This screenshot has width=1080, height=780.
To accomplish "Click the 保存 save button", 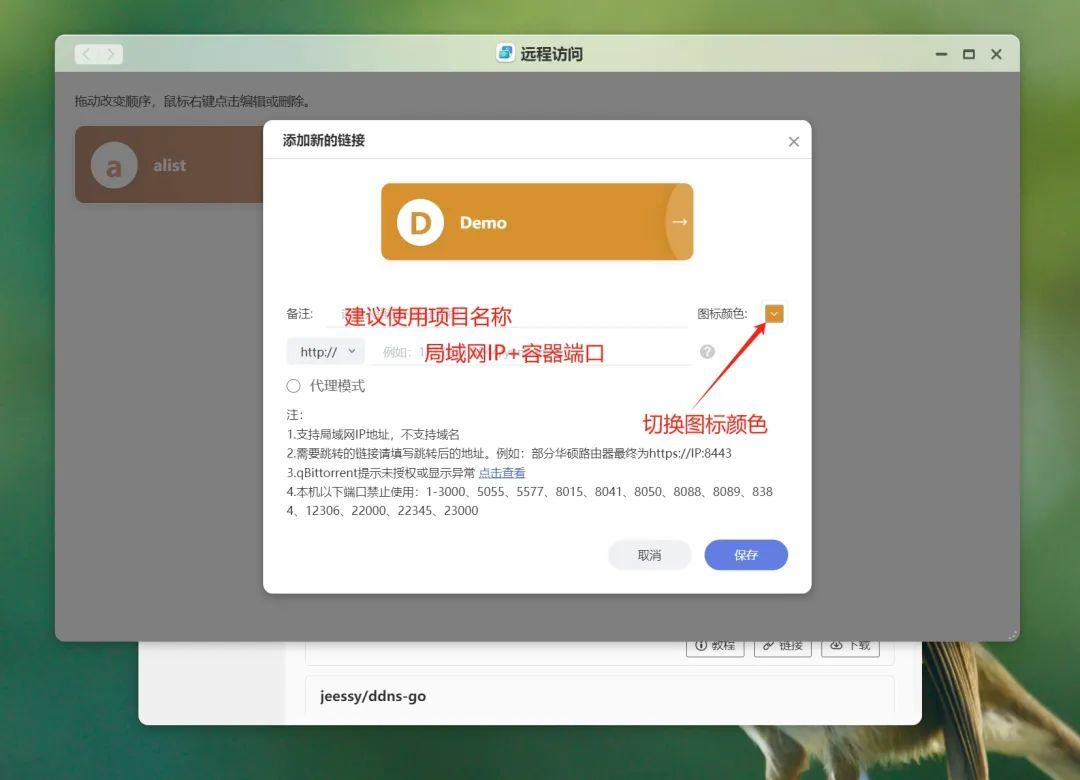I will [746, 555].
